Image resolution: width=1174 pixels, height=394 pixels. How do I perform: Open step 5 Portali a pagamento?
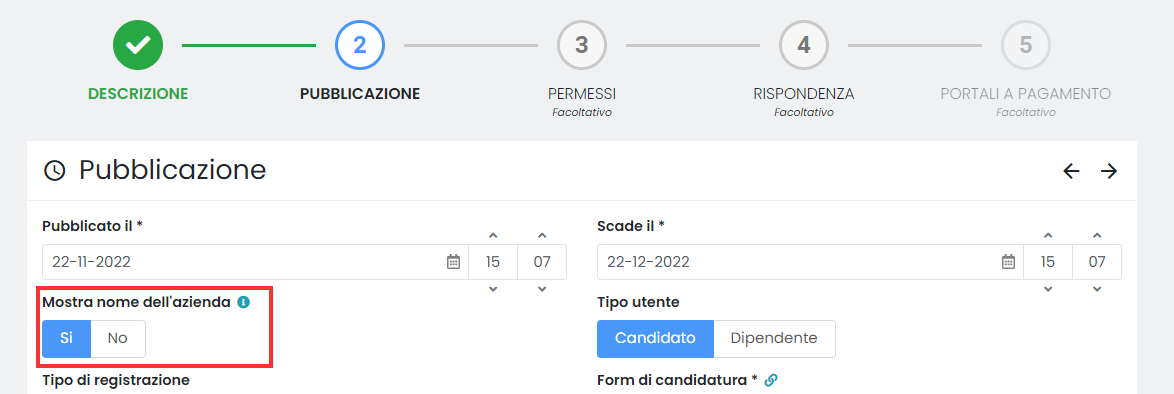tap(1026, 46)
